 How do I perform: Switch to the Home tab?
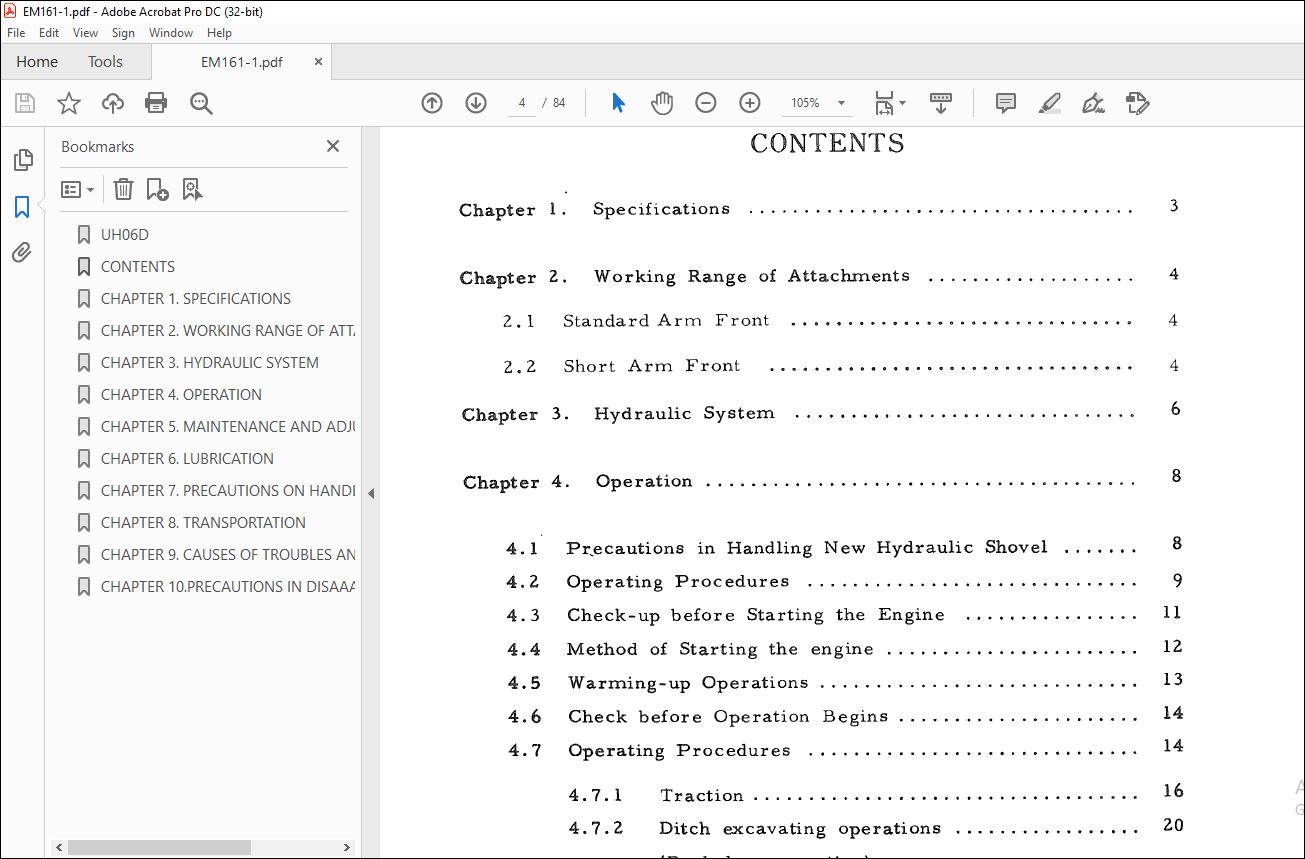click(37, 62)
